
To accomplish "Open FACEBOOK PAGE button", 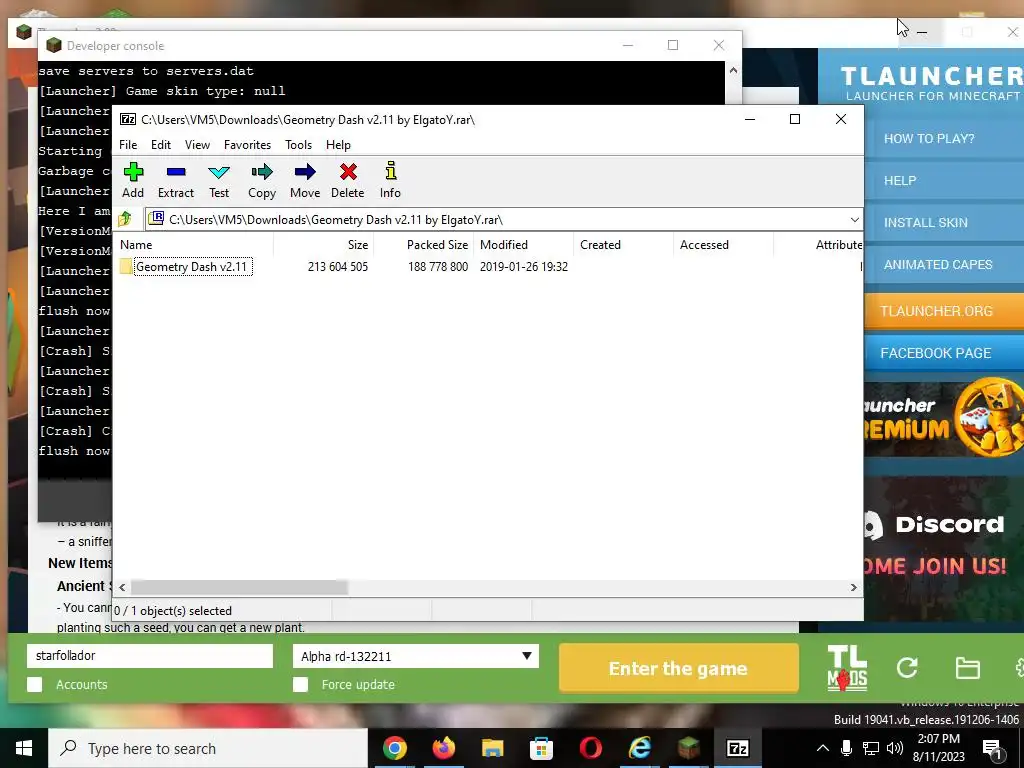I will 944,353.
